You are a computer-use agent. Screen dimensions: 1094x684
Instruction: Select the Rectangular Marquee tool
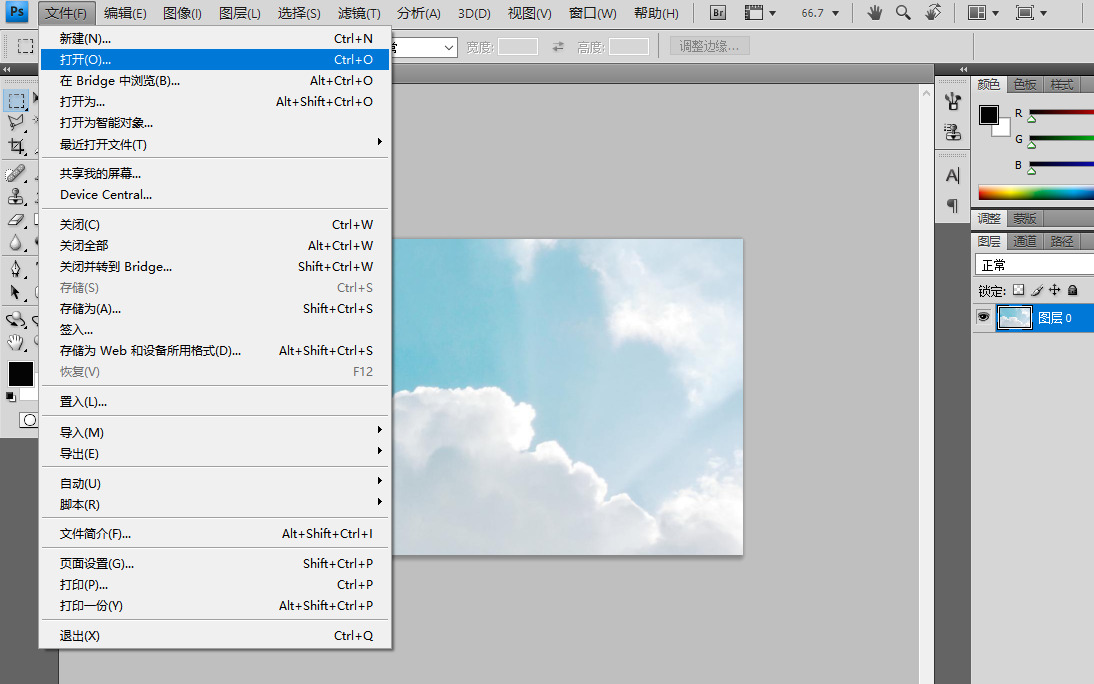point(17,101)
